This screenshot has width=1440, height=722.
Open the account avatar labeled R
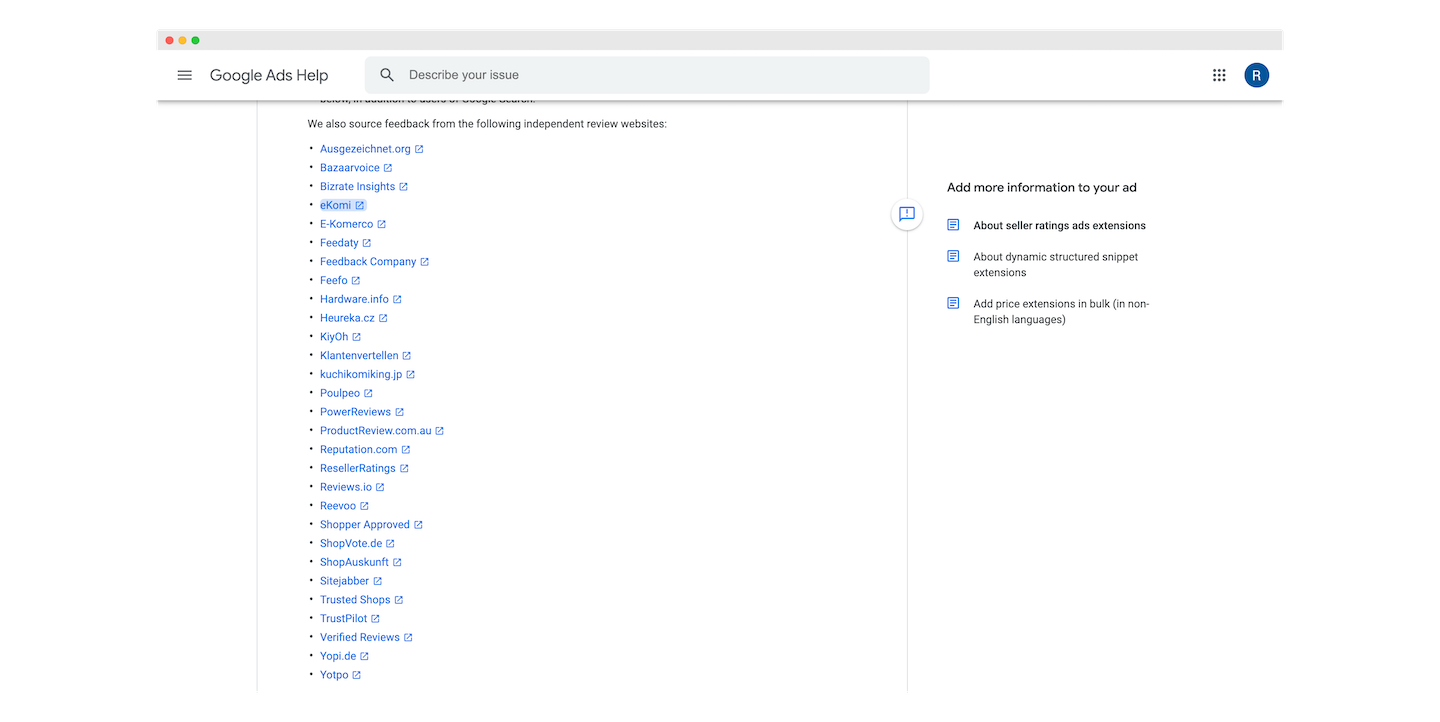tap(1256, 75)
